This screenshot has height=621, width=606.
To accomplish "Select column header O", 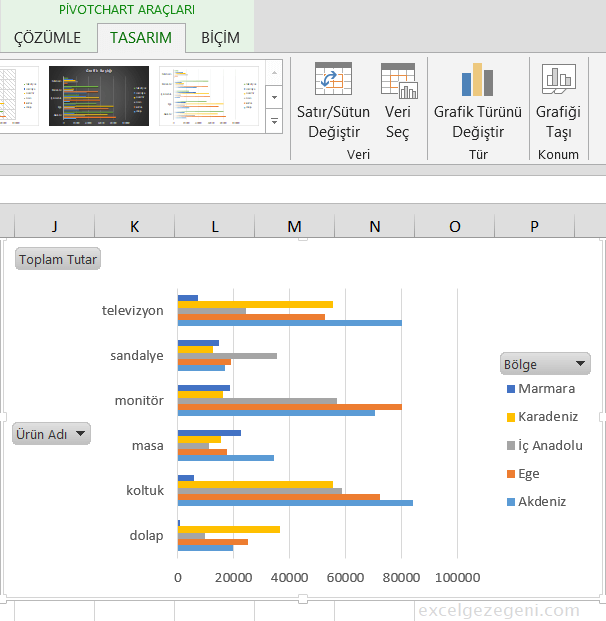I will click(x=455, y=226).
